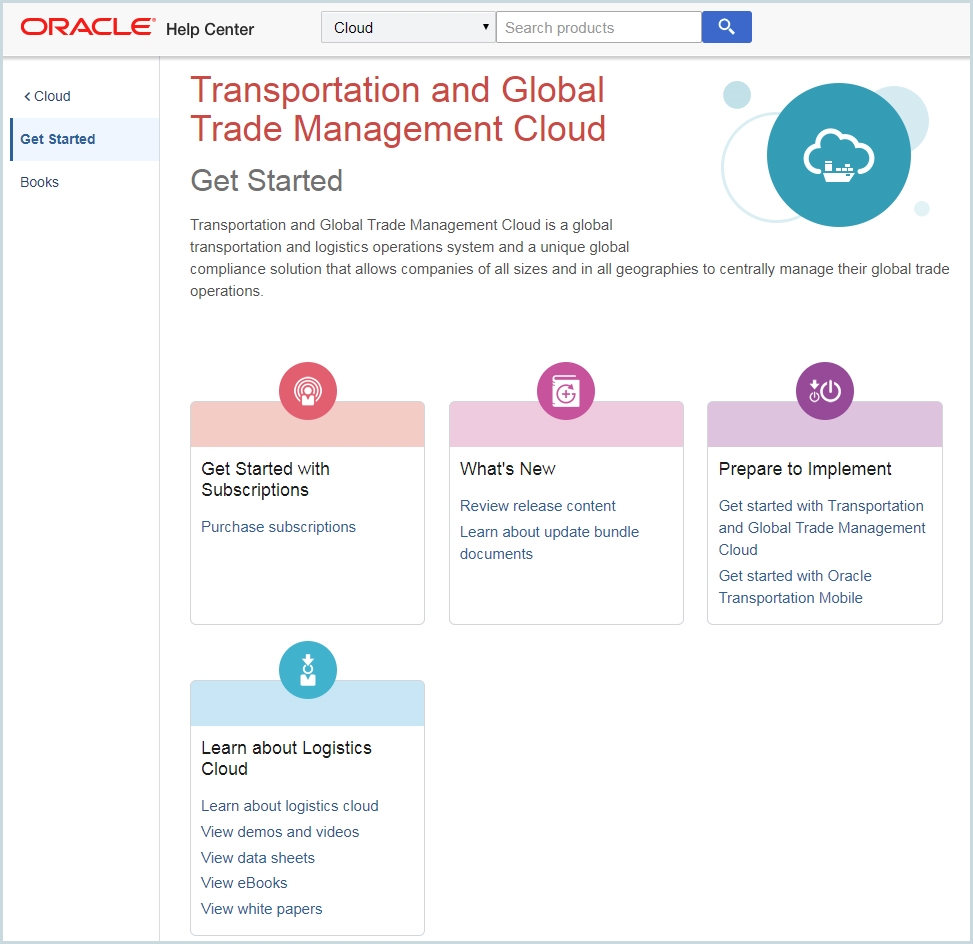Screen dimensions: 973x944
Task: Open Books in the sidebar
Action: pyautogui.click(x=40, y=182)
